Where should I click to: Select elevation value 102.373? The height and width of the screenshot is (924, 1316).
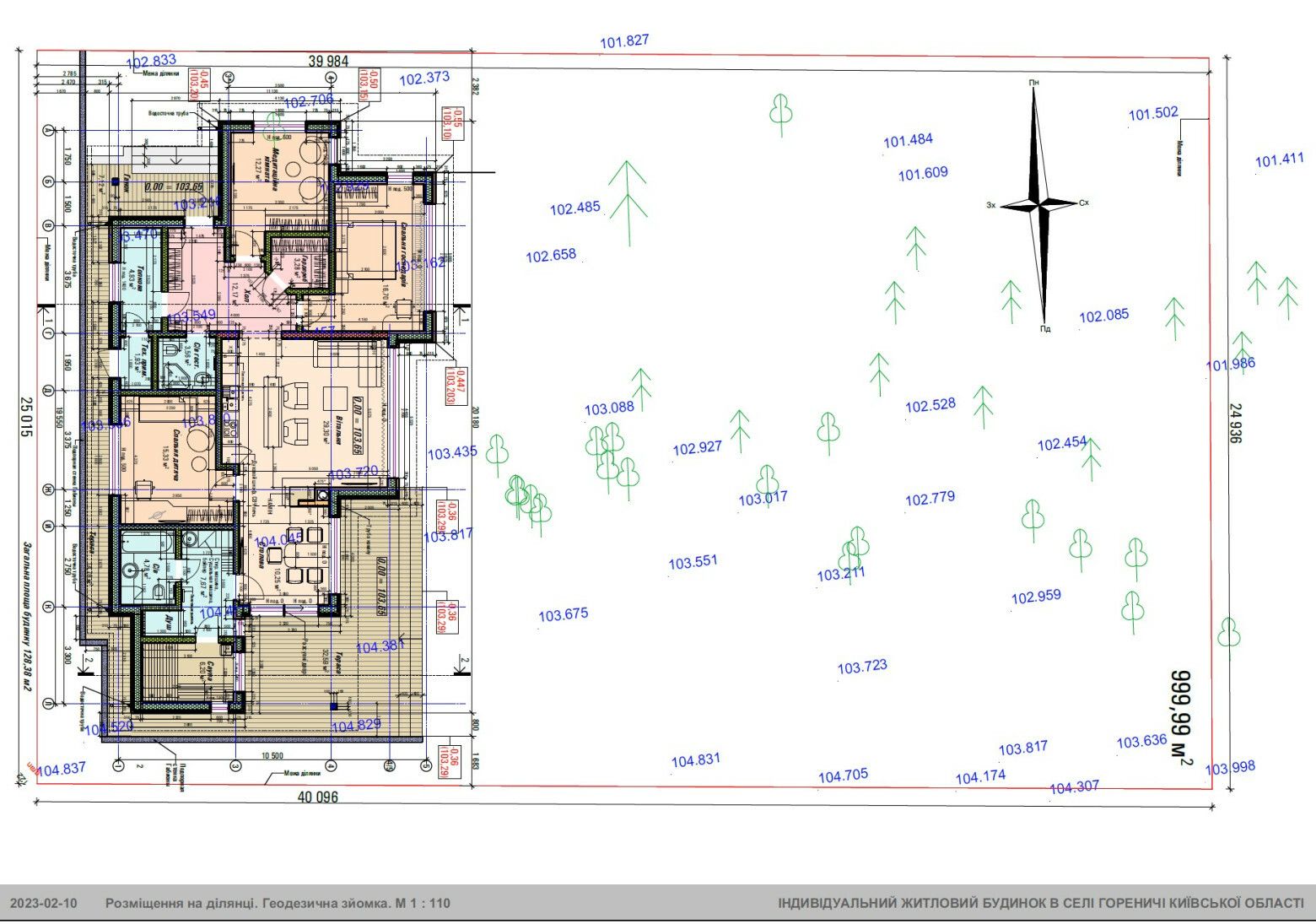point(424,78)
